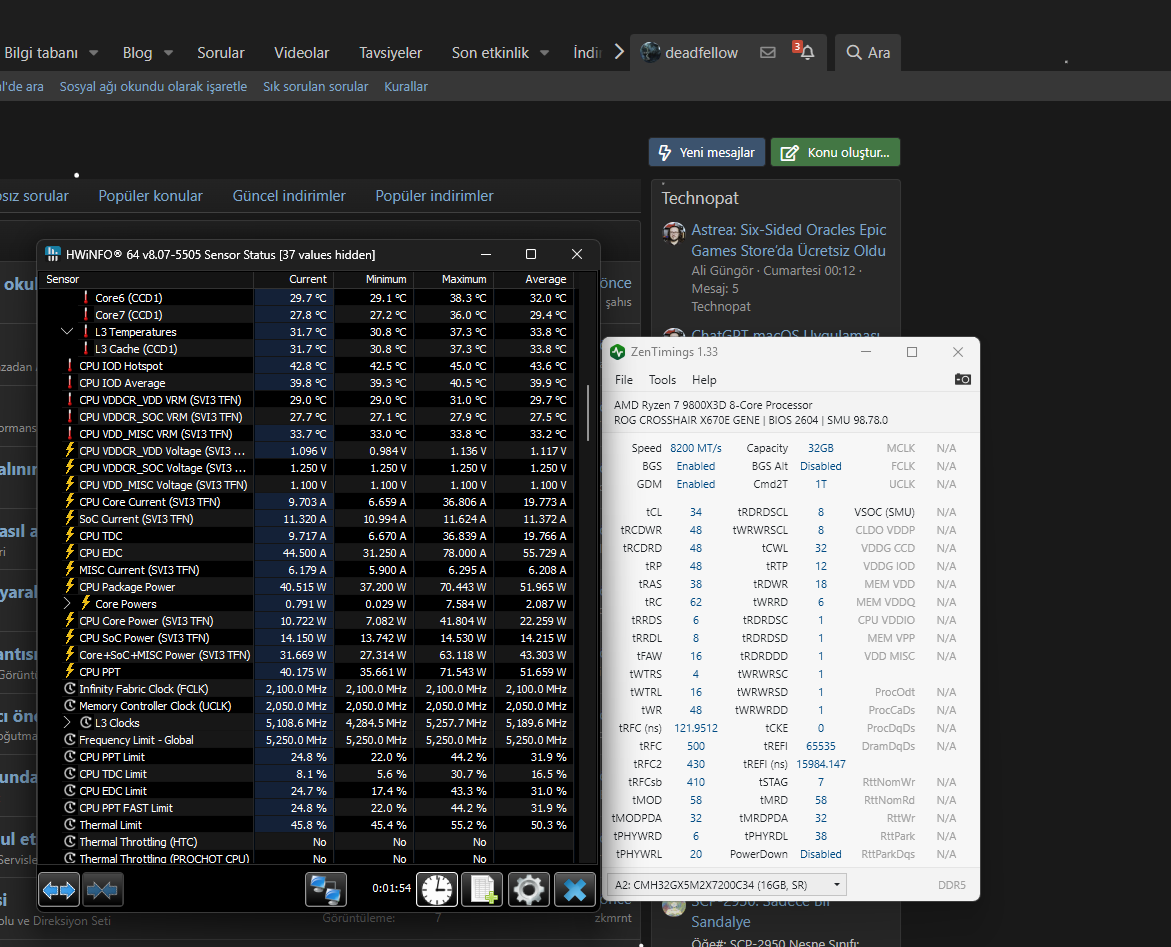This screenshot has width=1171, height=947.
Task: Open the Astrea: Six-Sided Oracles article link
Action: (x=789, y=240)
